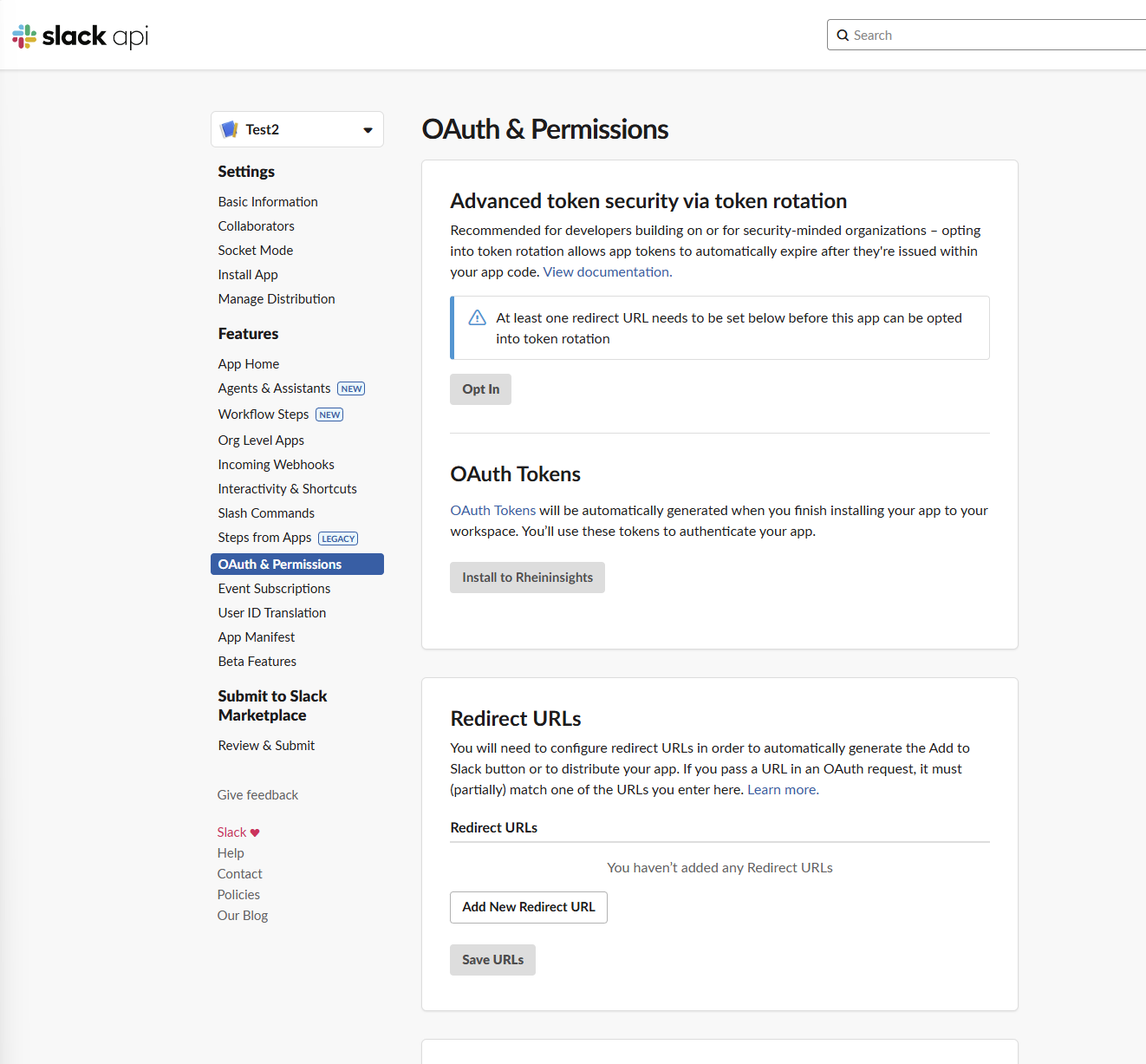The image size is (1146, 1064).
Task: Click the OAuth Tokens hyperlink
Action: pyautogui.click(x=493, y=511)
